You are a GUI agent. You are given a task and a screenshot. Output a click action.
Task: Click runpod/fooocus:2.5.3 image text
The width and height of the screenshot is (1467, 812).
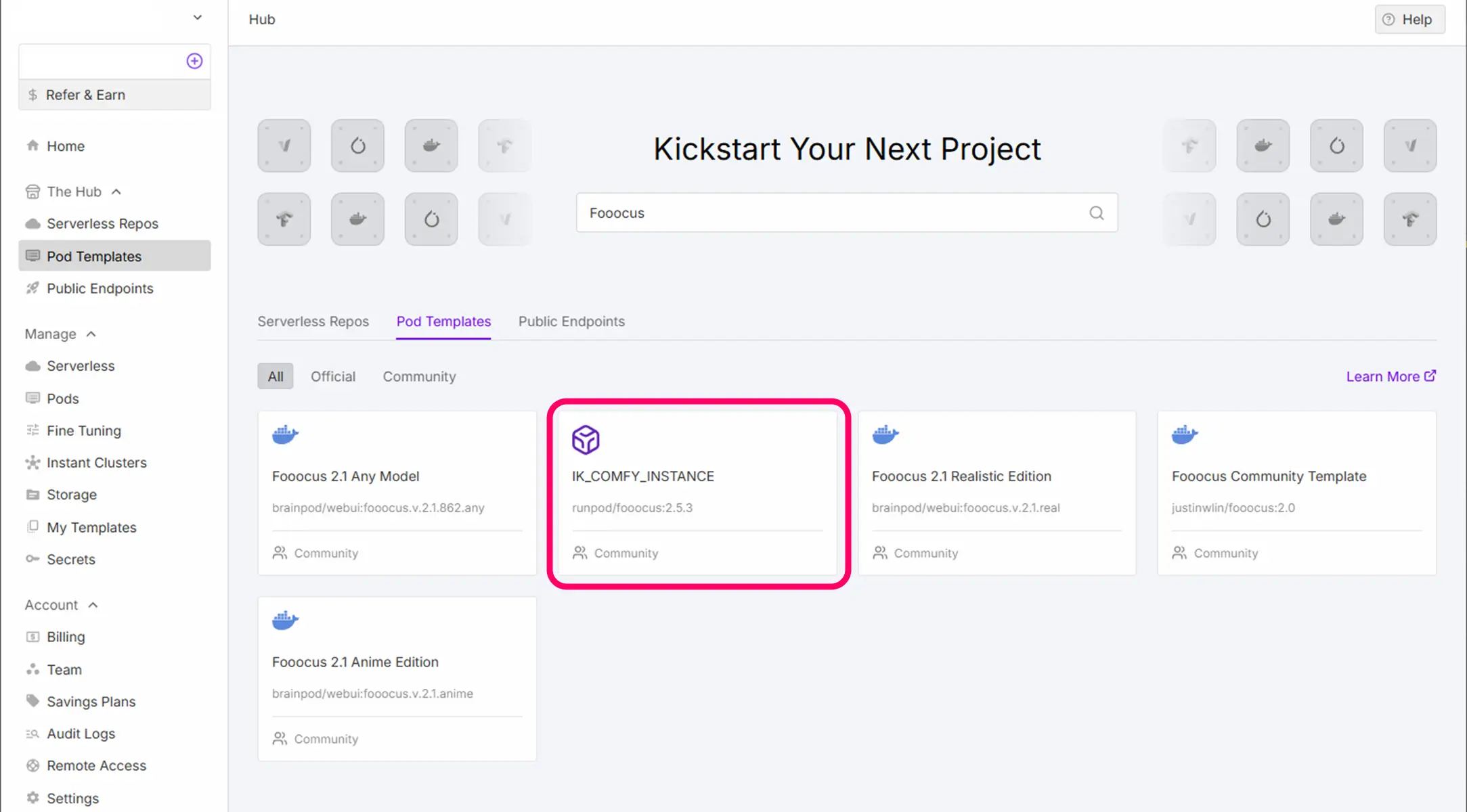[632, 507]
